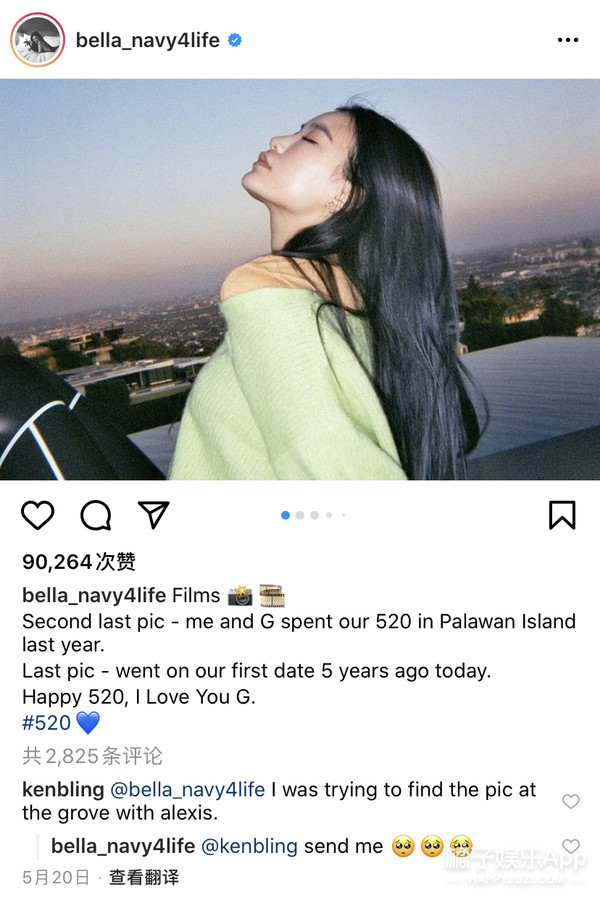Tap the 查看翻译 translation link
The height and width of the screenshot is (900, 600).
click(x=144, y=877)
